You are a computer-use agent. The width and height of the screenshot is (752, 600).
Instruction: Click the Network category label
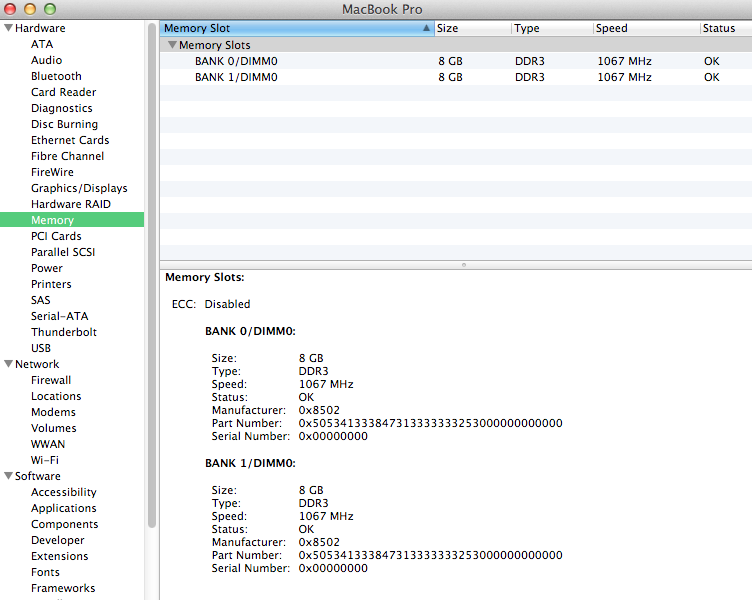pyautogui.click(x=37, y=364)
